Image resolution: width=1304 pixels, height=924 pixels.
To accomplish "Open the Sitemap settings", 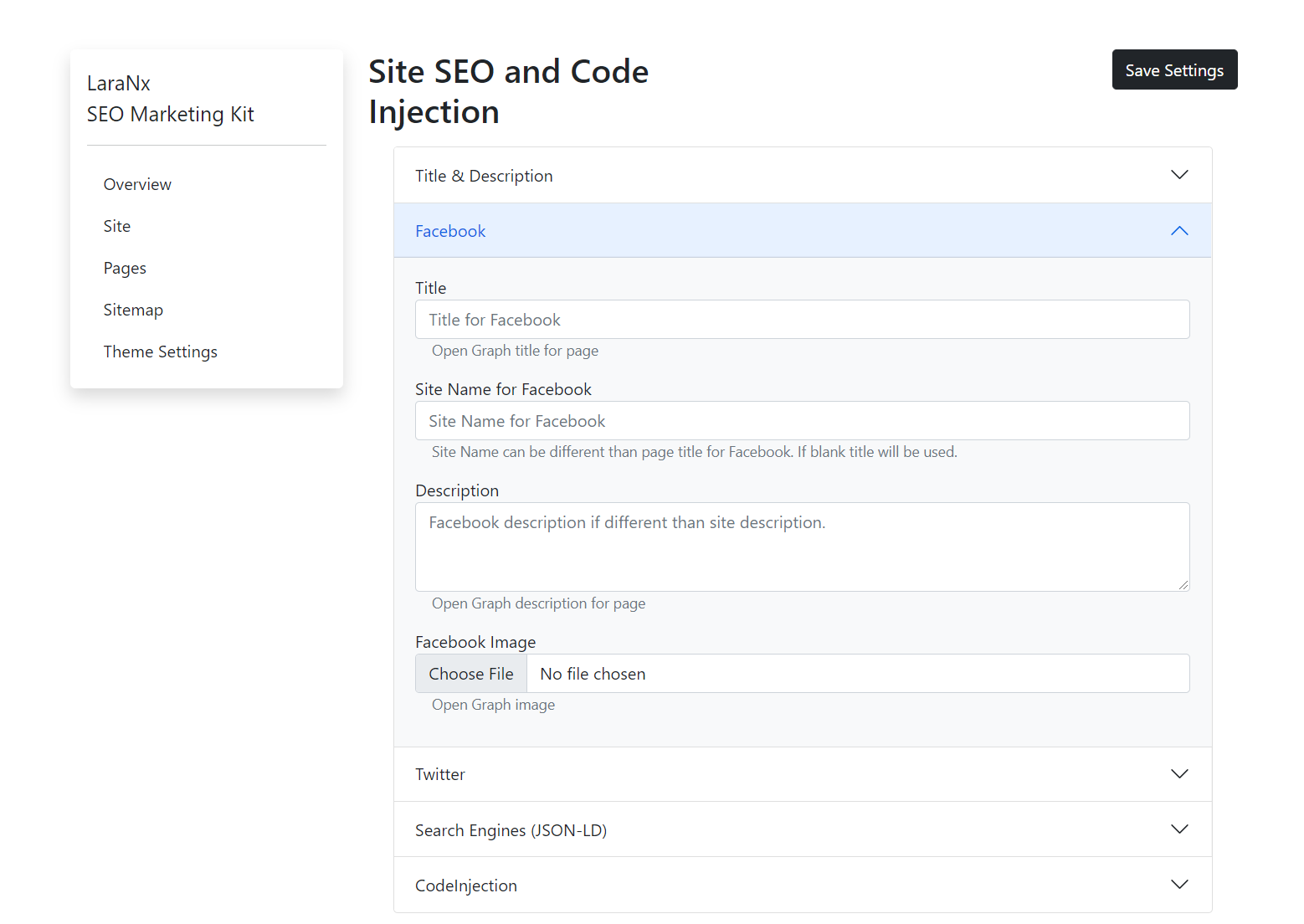I will 133,310.
